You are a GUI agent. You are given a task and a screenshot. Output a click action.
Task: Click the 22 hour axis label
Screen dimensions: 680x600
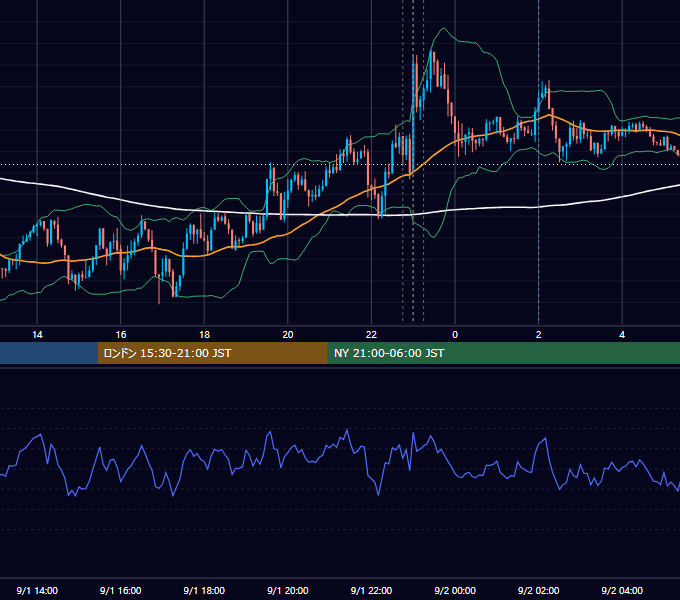pos(371,335)
